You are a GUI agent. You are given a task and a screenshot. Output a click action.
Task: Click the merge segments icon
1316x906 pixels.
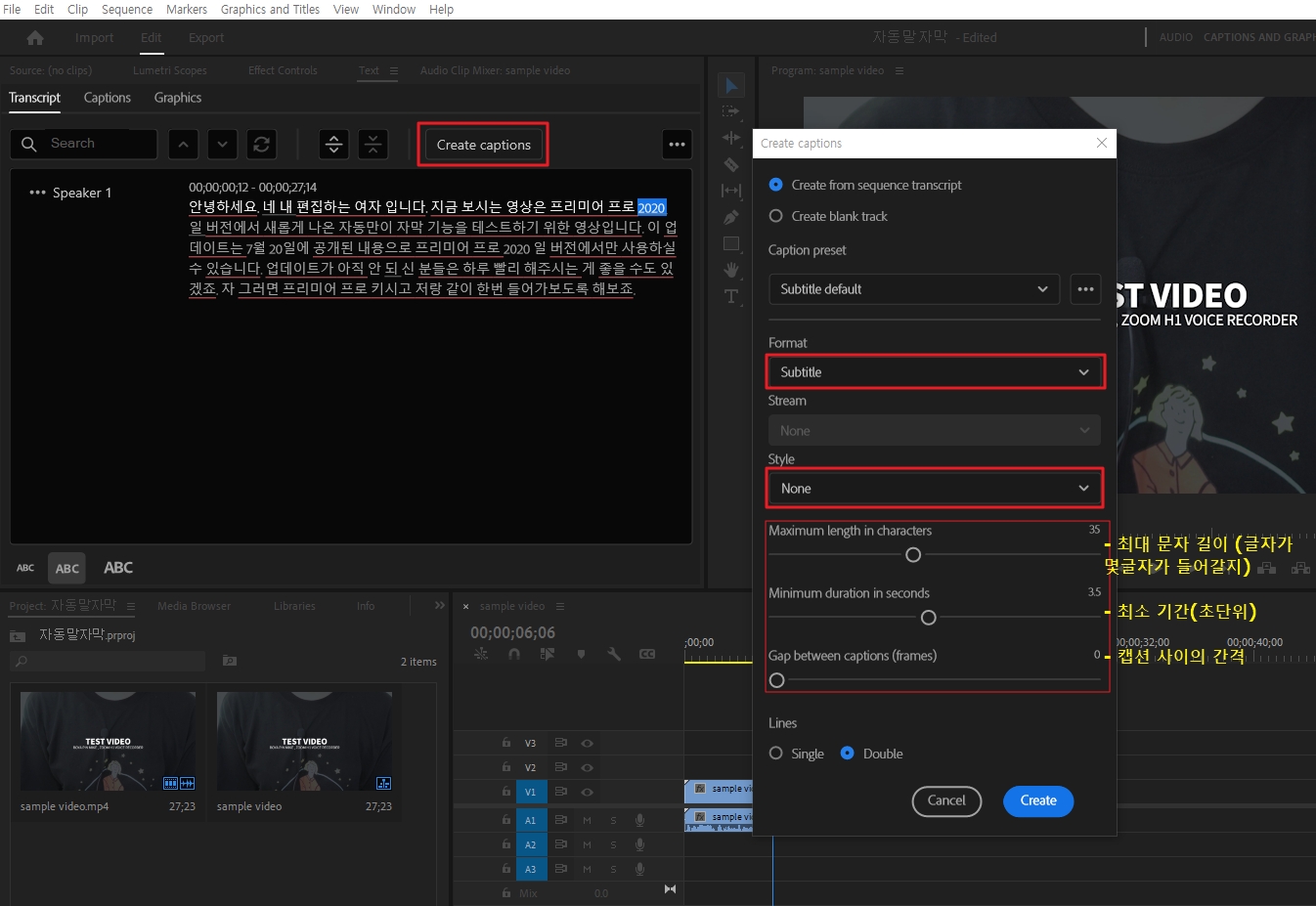[373, 145]
